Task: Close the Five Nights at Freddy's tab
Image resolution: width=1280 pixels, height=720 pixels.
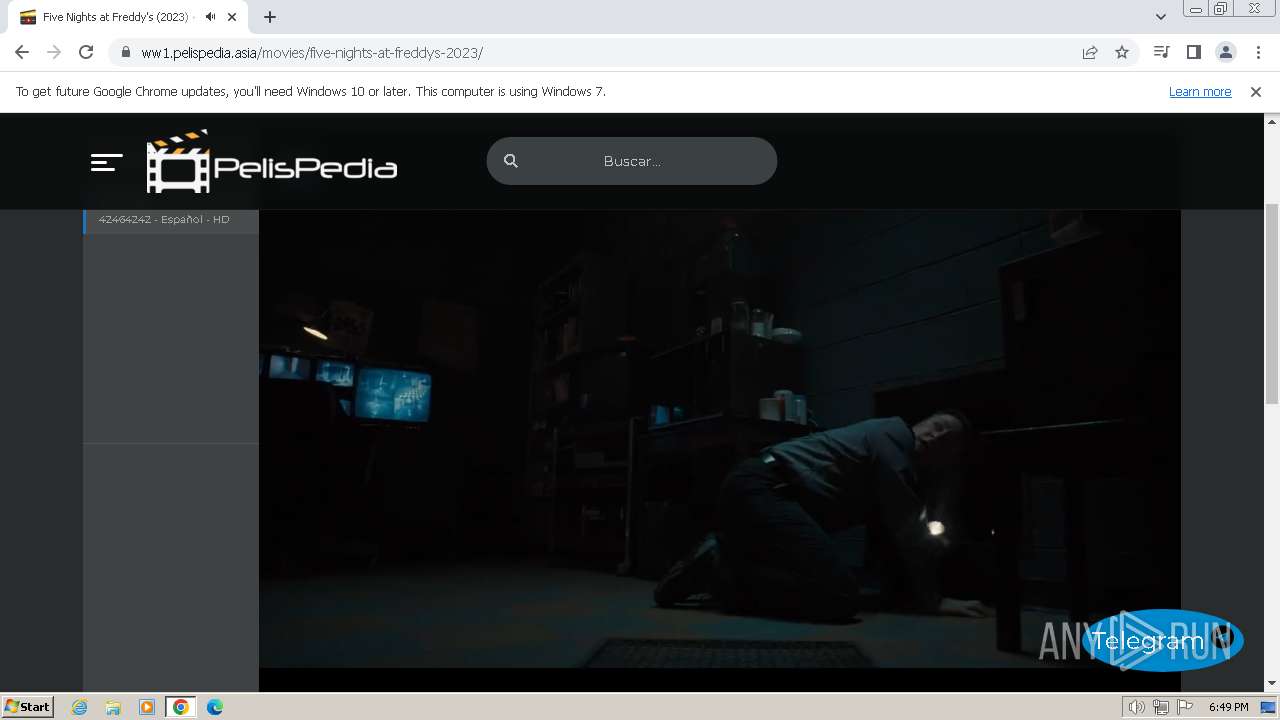Action: tap(232, 17)
